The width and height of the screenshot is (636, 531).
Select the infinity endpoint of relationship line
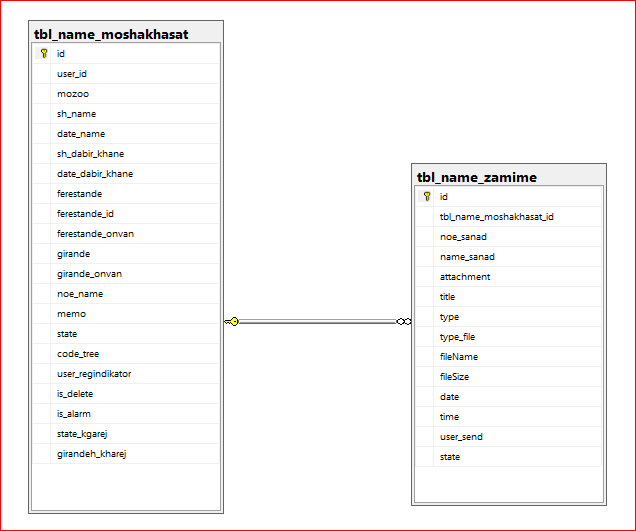tap(404, 322)
